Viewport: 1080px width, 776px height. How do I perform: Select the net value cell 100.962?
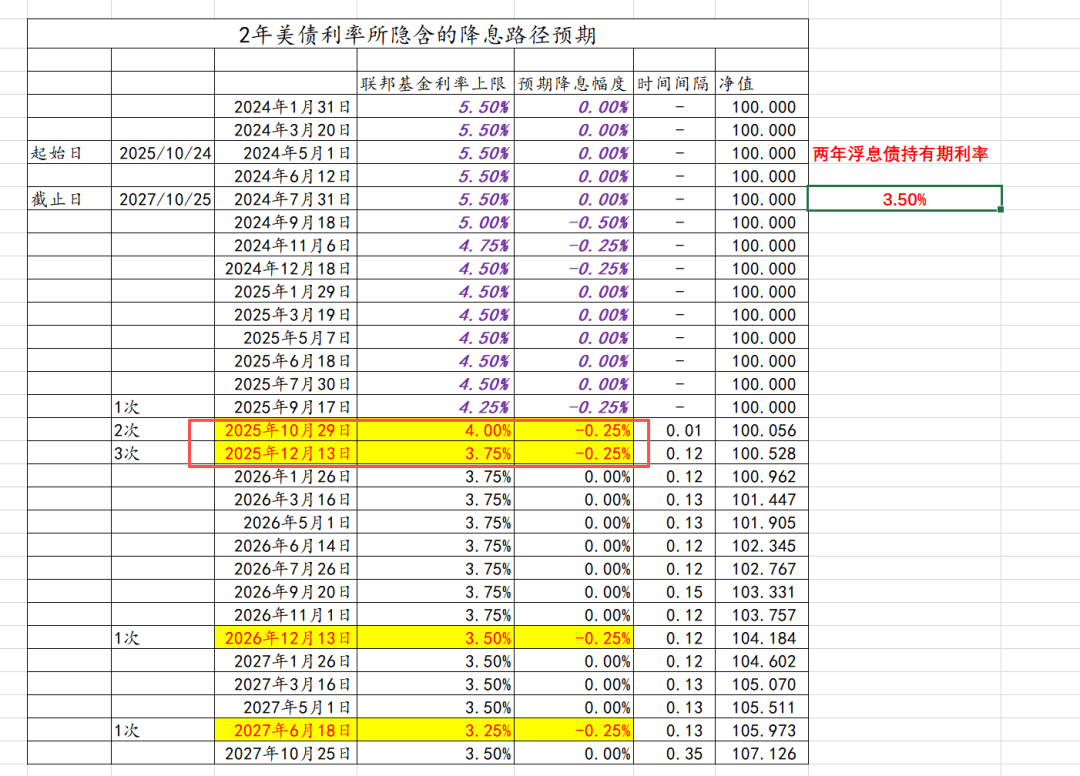pos(761,476)
